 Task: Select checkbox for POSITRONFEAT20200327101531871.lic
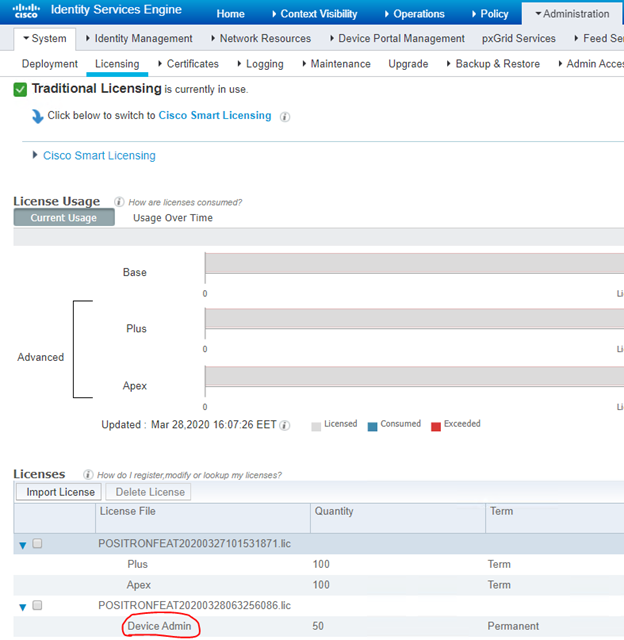click(x=37, y=543)
